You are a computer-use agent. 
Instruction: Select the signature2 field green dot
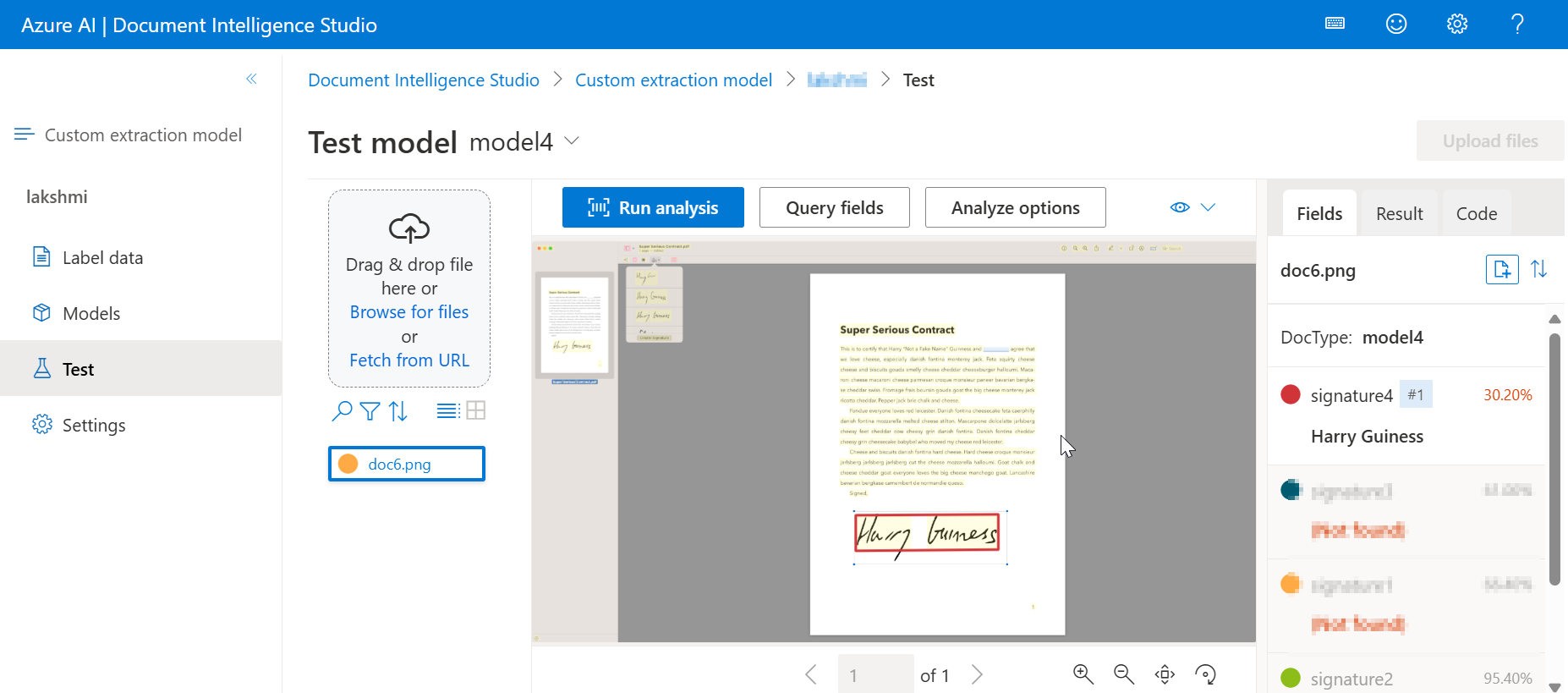[x=1291, y=678]
